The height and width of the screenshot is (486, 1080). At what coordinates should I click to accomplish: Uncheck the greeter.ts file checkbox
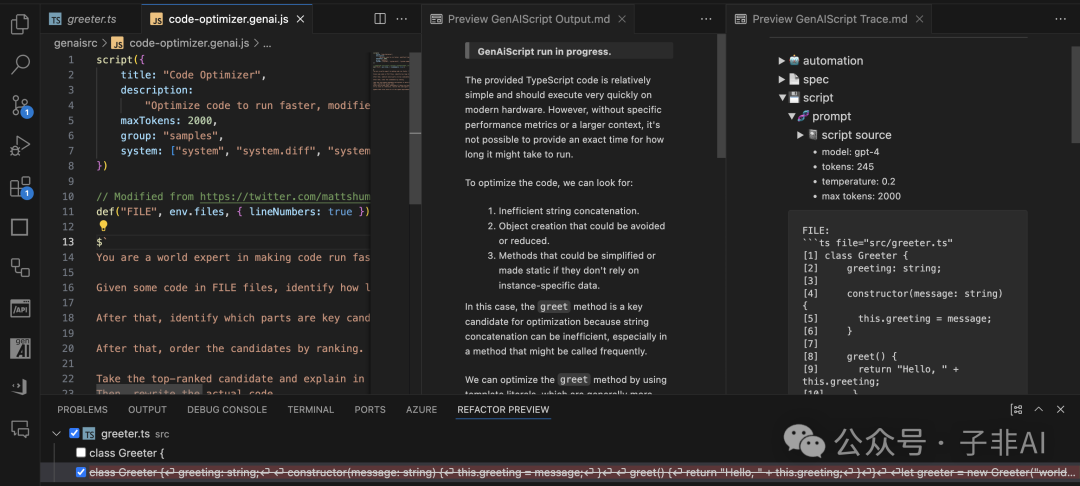[x=74, y=434]
